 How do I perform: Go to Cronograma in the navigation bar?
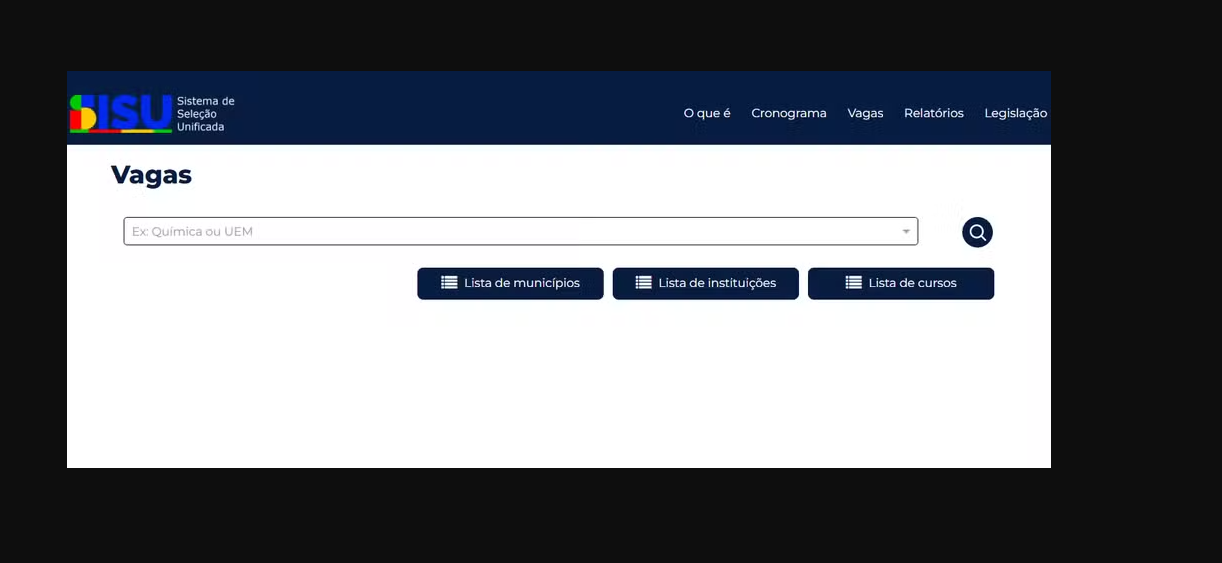789,113
